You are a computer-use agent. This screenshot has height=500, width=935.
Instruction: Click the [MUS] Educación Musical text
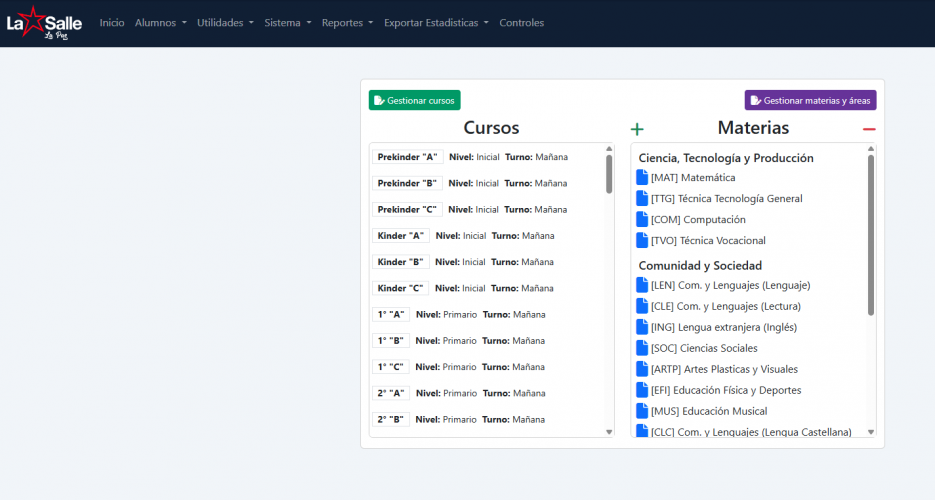[709, 411]
